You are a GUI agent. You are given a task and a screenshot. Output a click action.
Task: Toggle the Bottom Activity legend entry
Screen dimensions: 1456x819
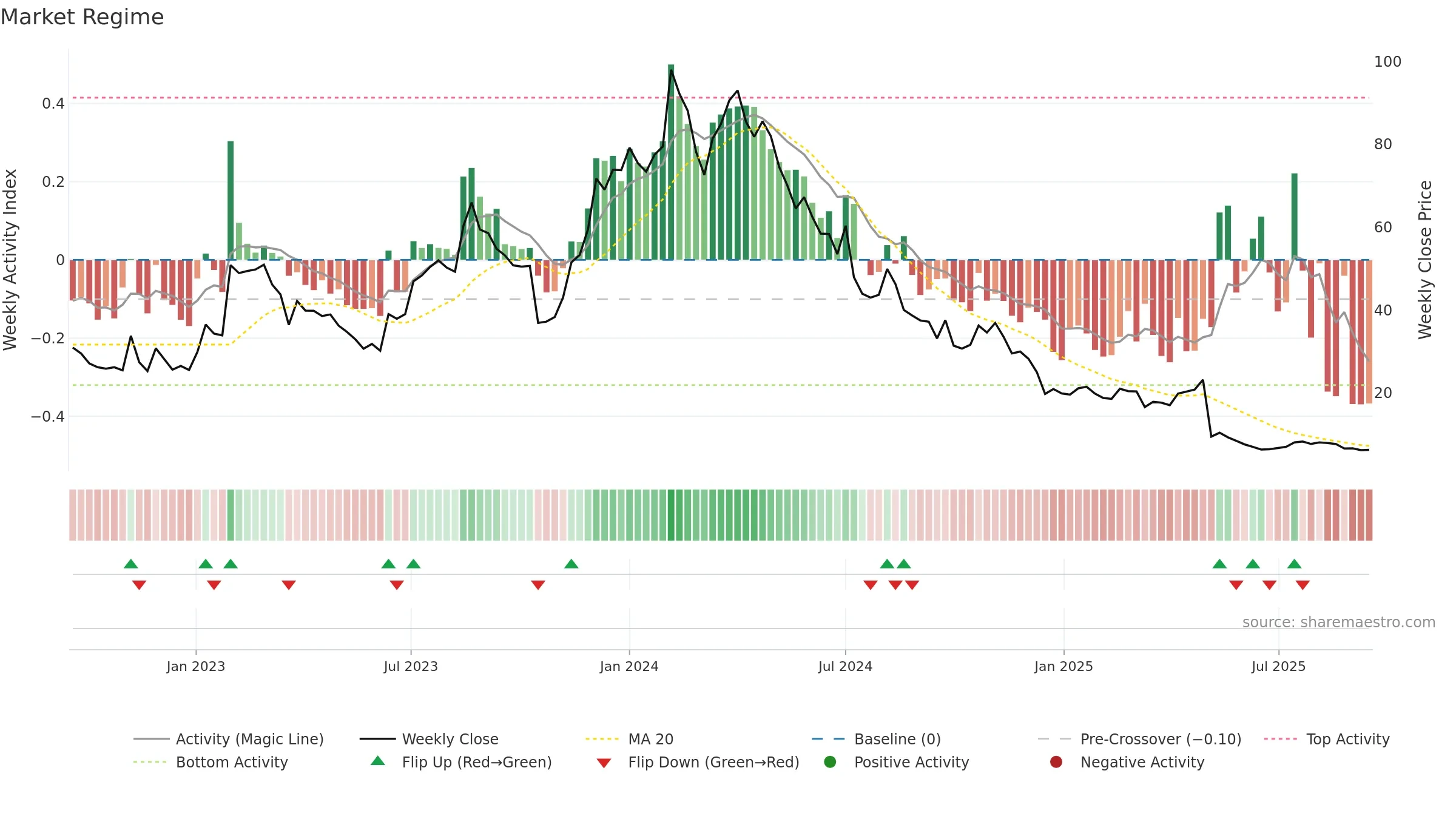pyautogui.click(x=211, y=762)
